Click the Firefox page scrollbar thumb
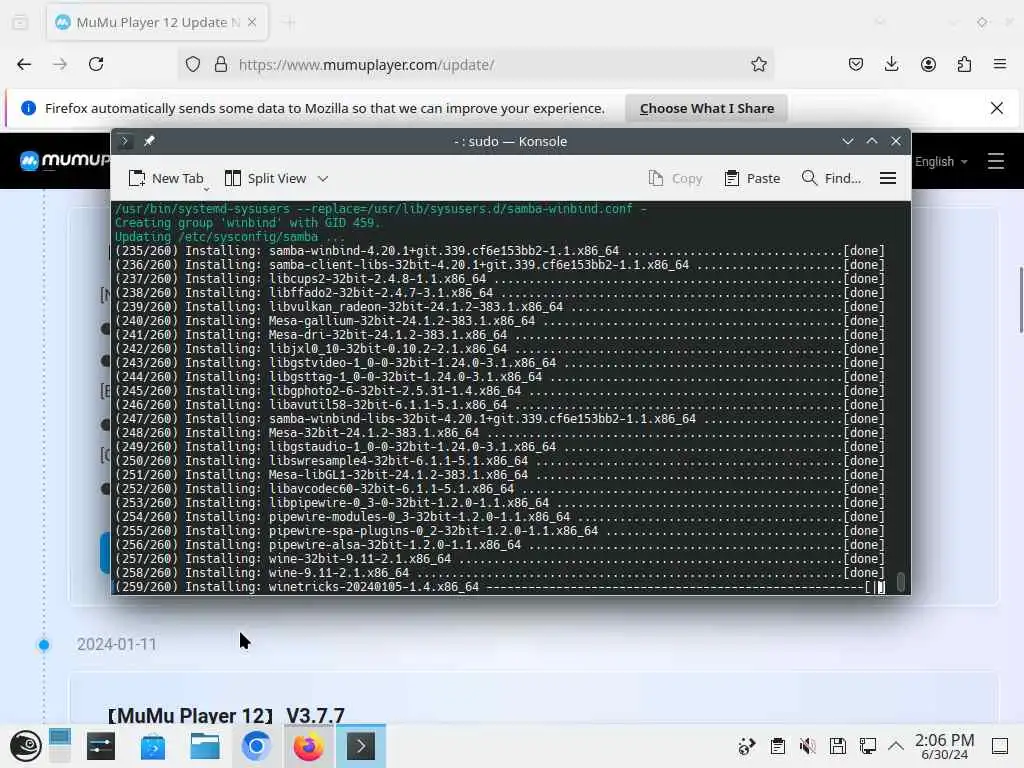 pos(1020,300)
